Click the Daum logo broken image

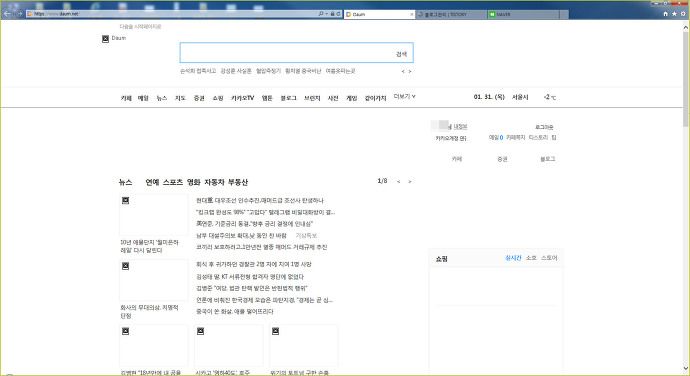(x=105, y=39)
